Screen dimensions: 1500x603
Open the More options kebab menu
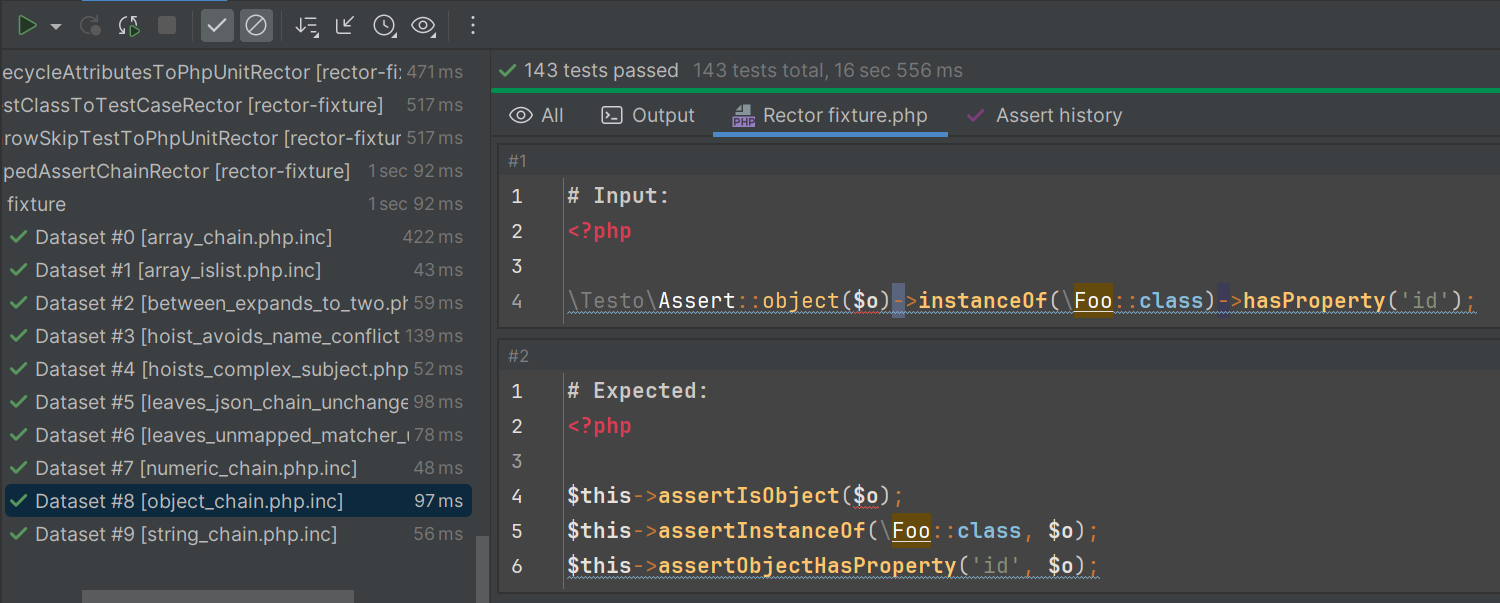pyautogui.click(x=473, y=26)
